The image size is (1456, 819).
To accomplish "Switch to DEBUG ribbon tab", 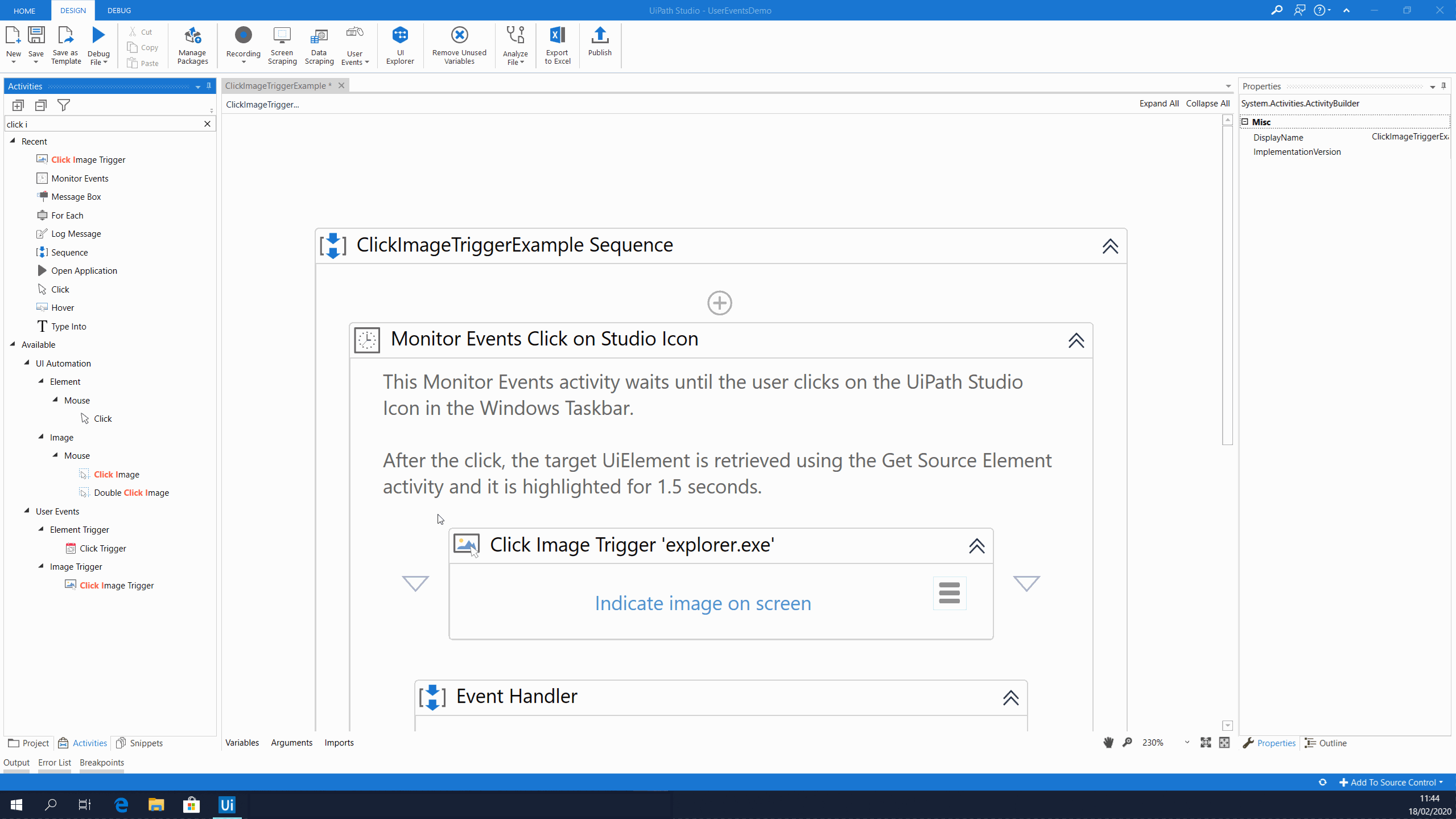I will tap(119, 10).
